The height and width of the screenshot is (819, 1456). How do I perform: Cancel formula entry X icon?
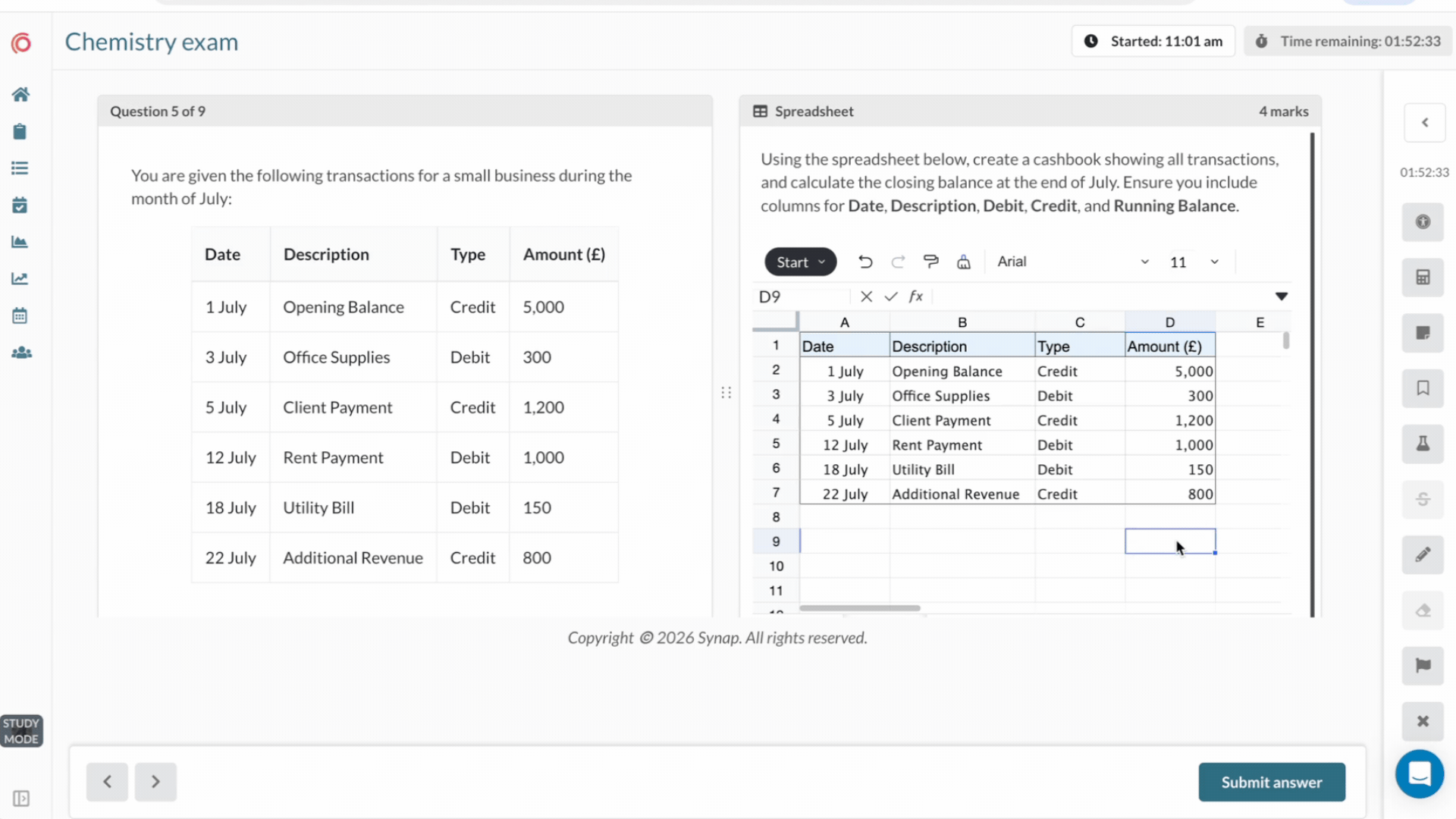[x=866, y=297]
